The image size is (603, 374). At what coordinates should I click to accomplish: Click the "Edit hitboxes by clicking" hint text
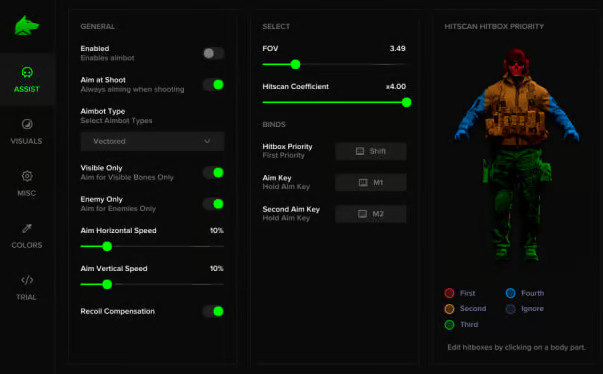[x=516, y=347]
